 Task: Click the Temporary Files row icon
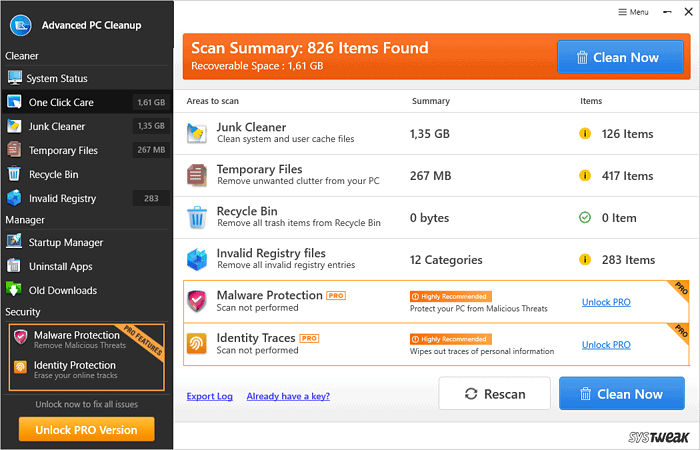pyautogui.click(x=197, y=175)
